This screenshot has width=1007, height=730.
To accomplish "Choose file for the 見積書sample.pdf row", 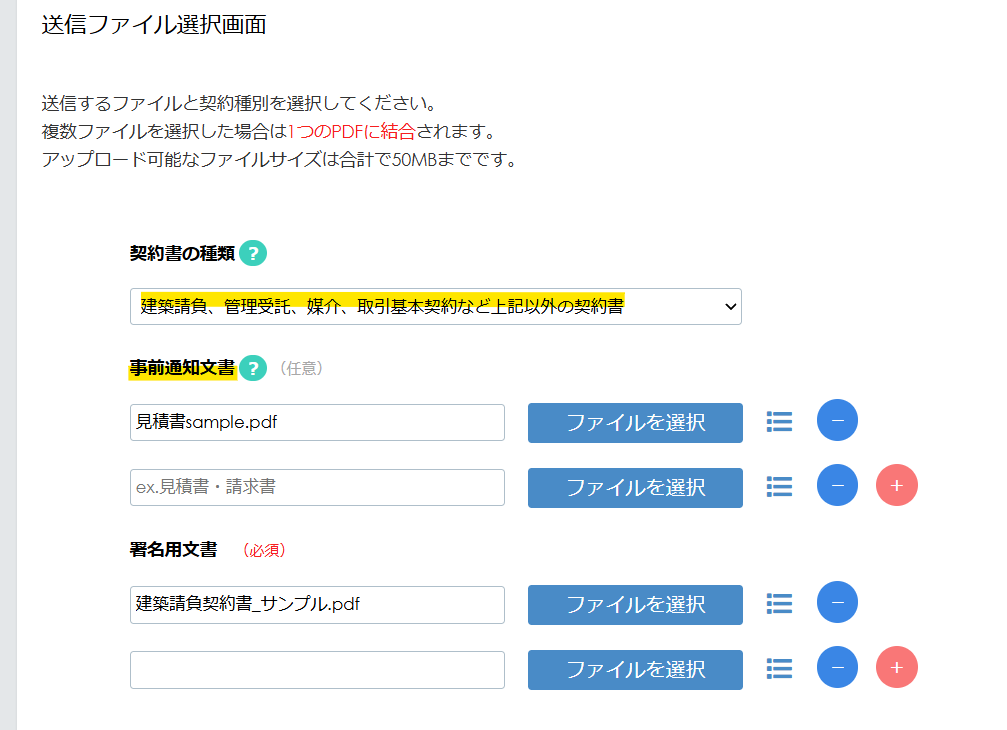I will [635, 422].
